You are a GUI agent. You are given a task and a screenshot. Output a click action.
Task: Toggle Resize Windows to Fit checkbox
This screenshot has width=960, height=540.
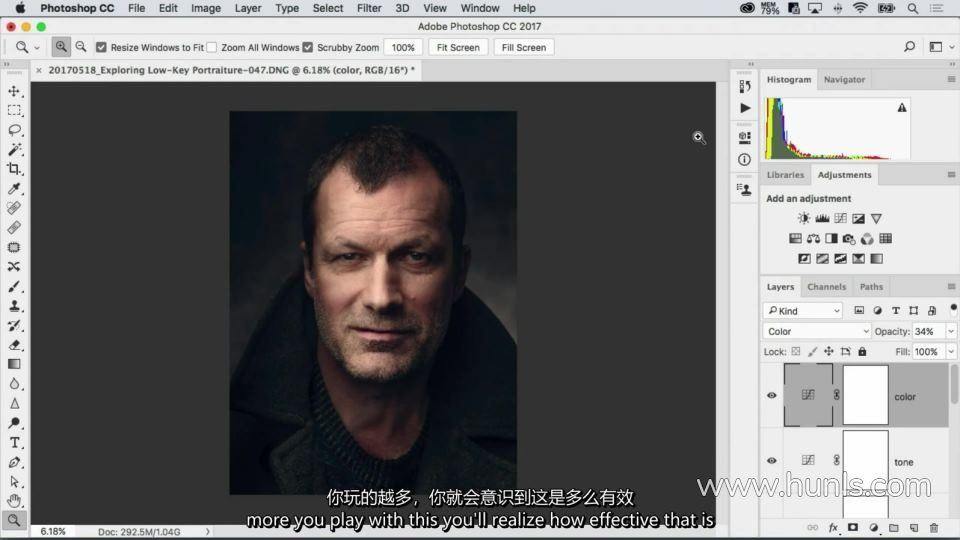tap(102, 47)
